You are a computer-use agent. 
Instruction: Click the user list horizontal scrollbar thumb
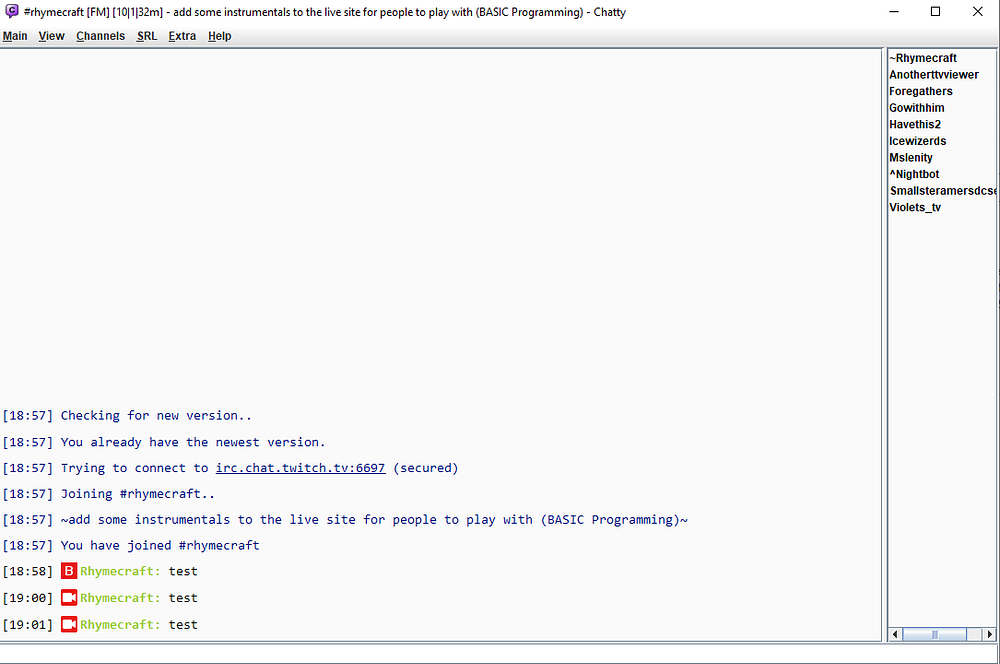pos(934,634)
